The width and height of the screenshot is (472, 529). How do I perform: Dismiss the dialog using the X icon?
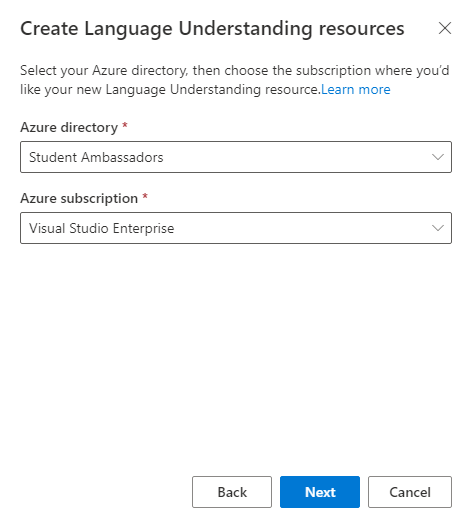pyautogui.click(x=445, y=28)
